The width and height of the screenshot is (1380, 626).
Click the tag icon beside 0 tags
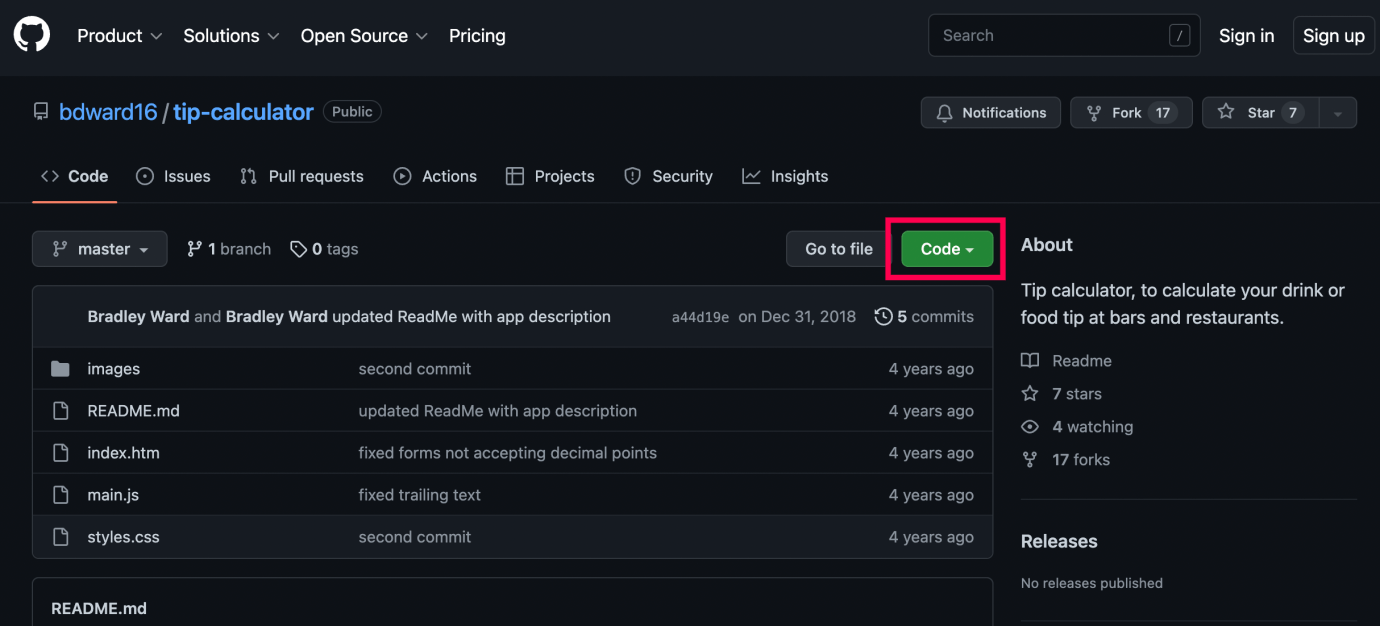[x=300, y=248]
